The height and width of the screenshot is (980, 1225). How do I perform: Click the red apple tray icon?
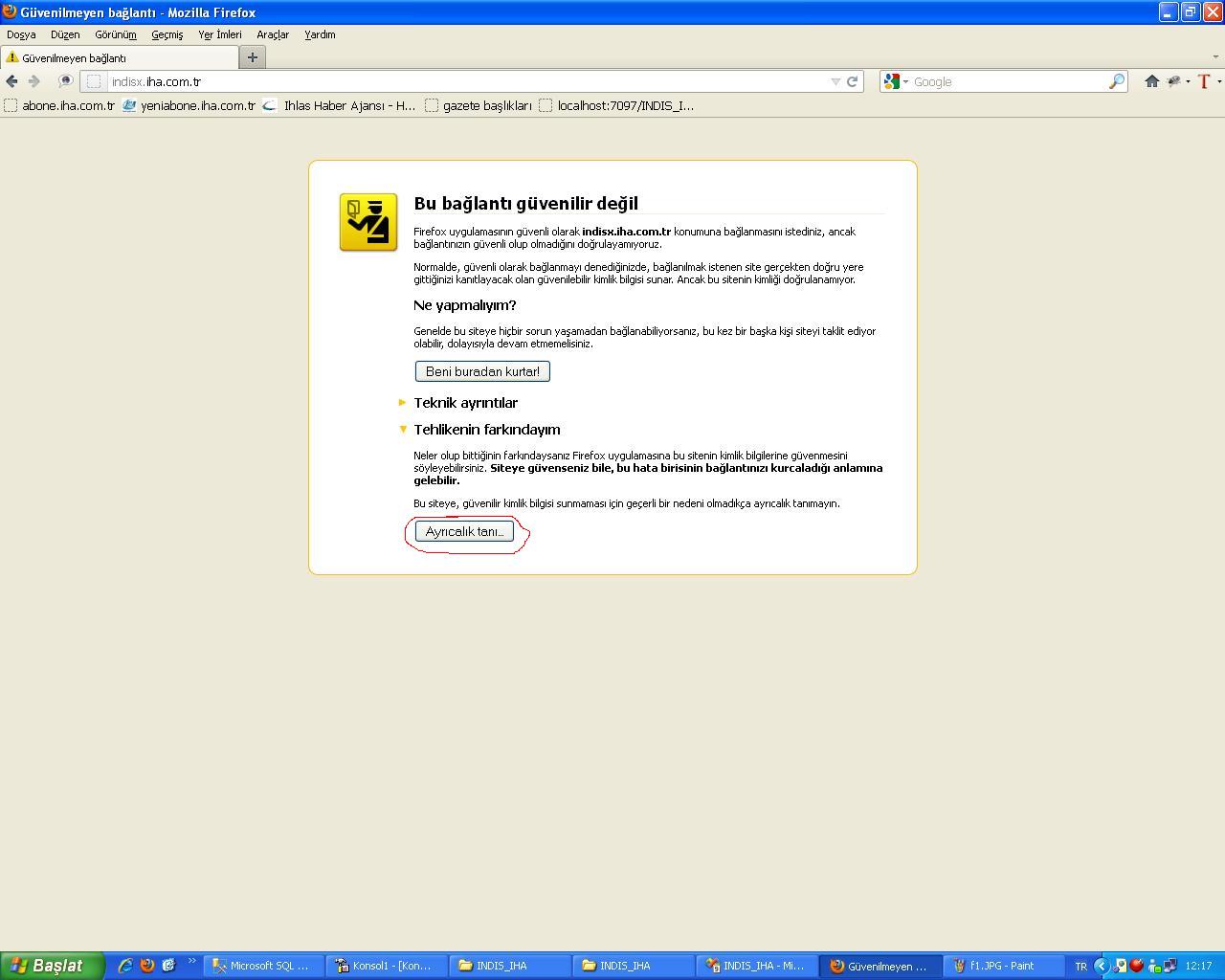click(1136, 966)
